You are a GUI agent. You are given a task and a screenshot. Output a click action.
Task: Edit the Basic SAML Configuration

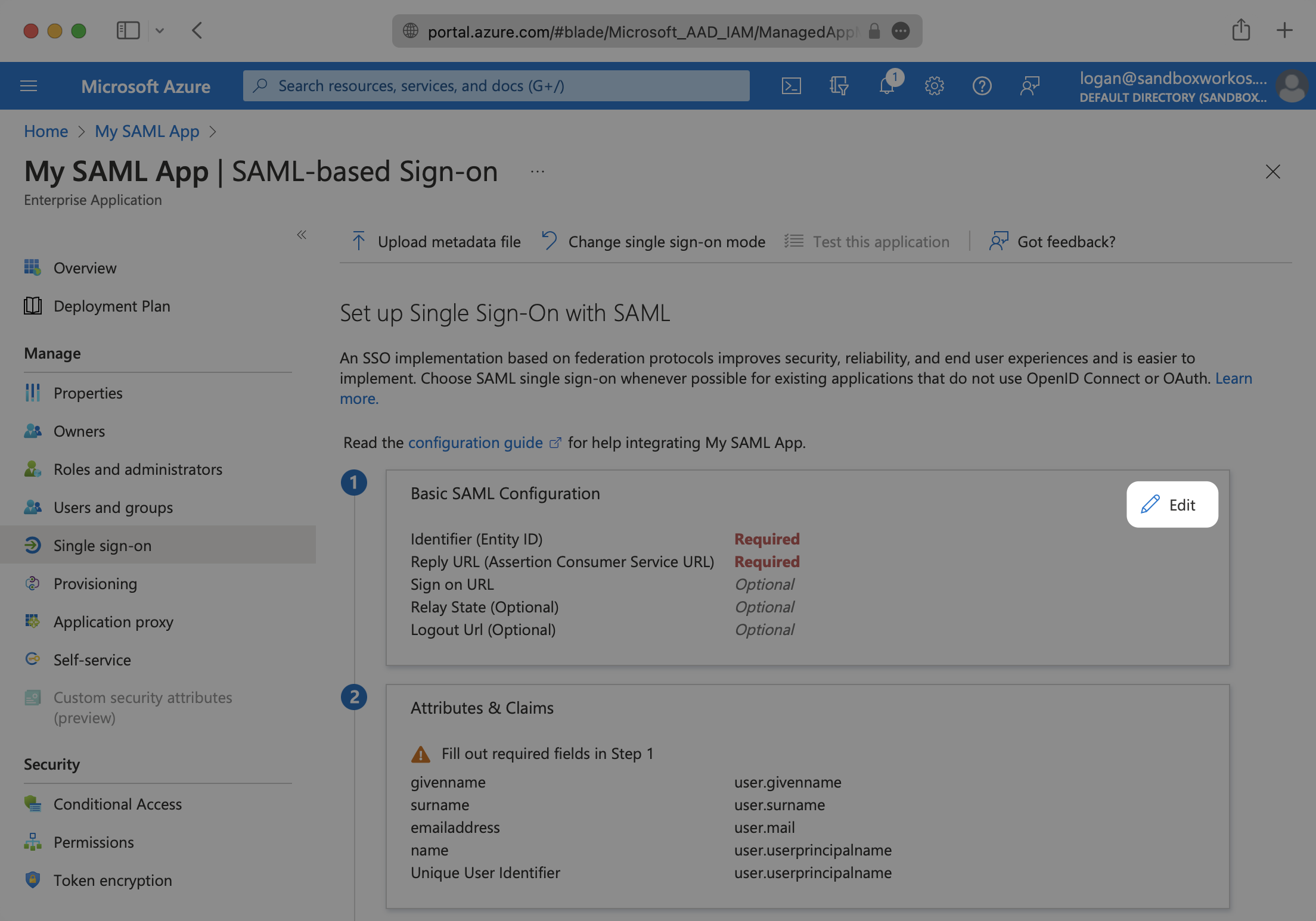coord(1172,505)
